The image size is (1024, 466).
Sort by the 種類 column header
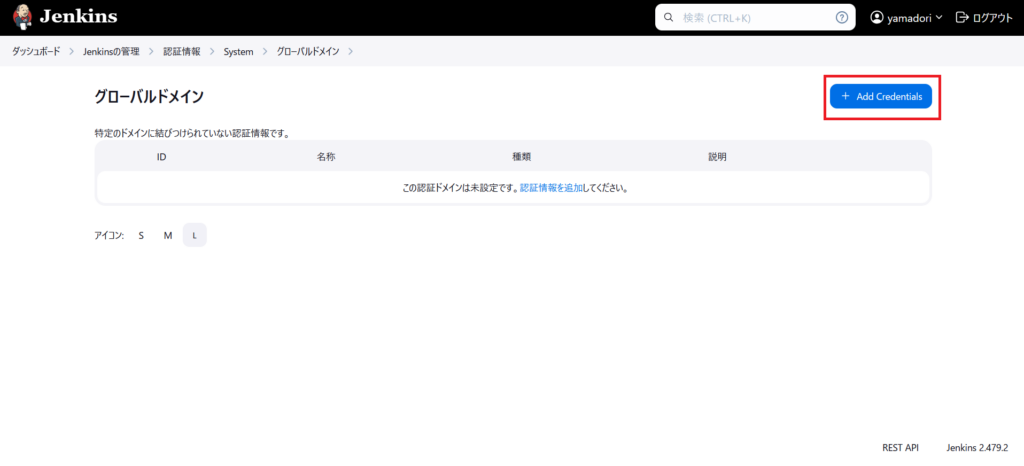[x=521, y=157]
